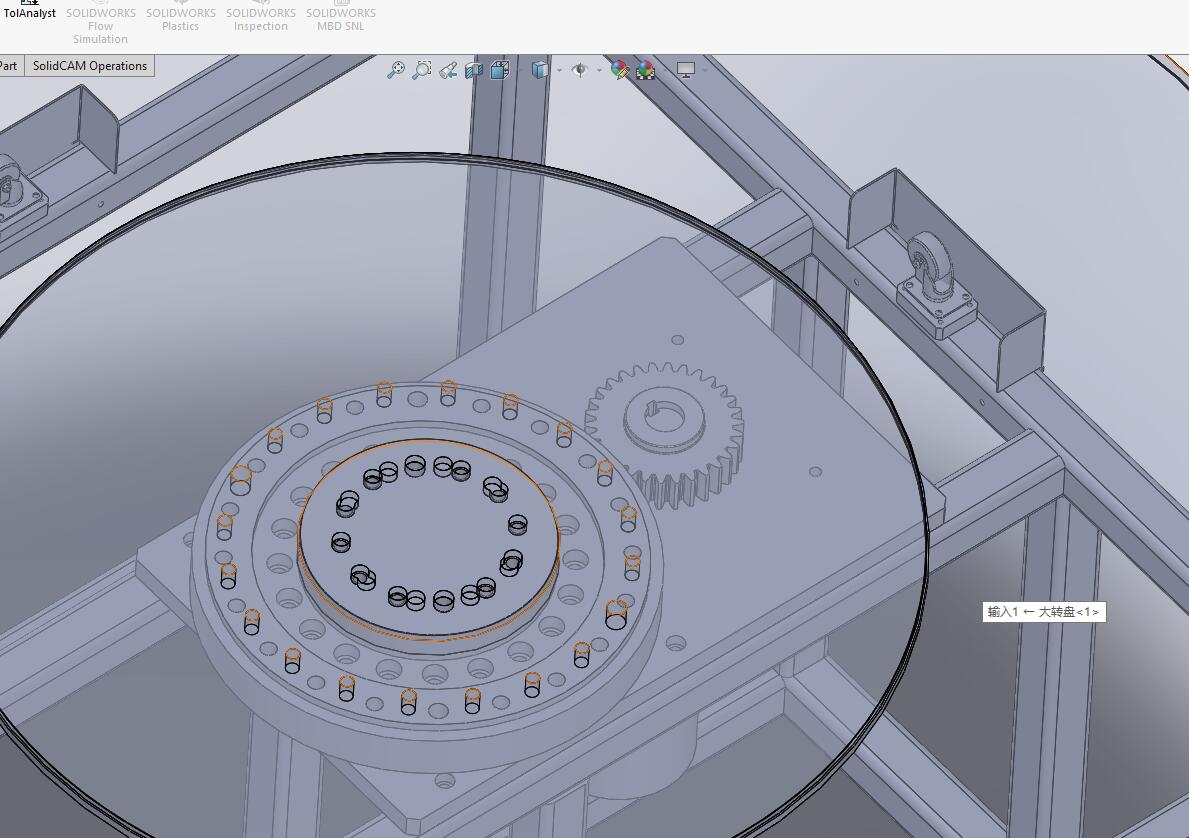Toggle the Section View tool
Image resolution: width=1189 pixels, height=838 pixels.
click(x=474, y=71)
